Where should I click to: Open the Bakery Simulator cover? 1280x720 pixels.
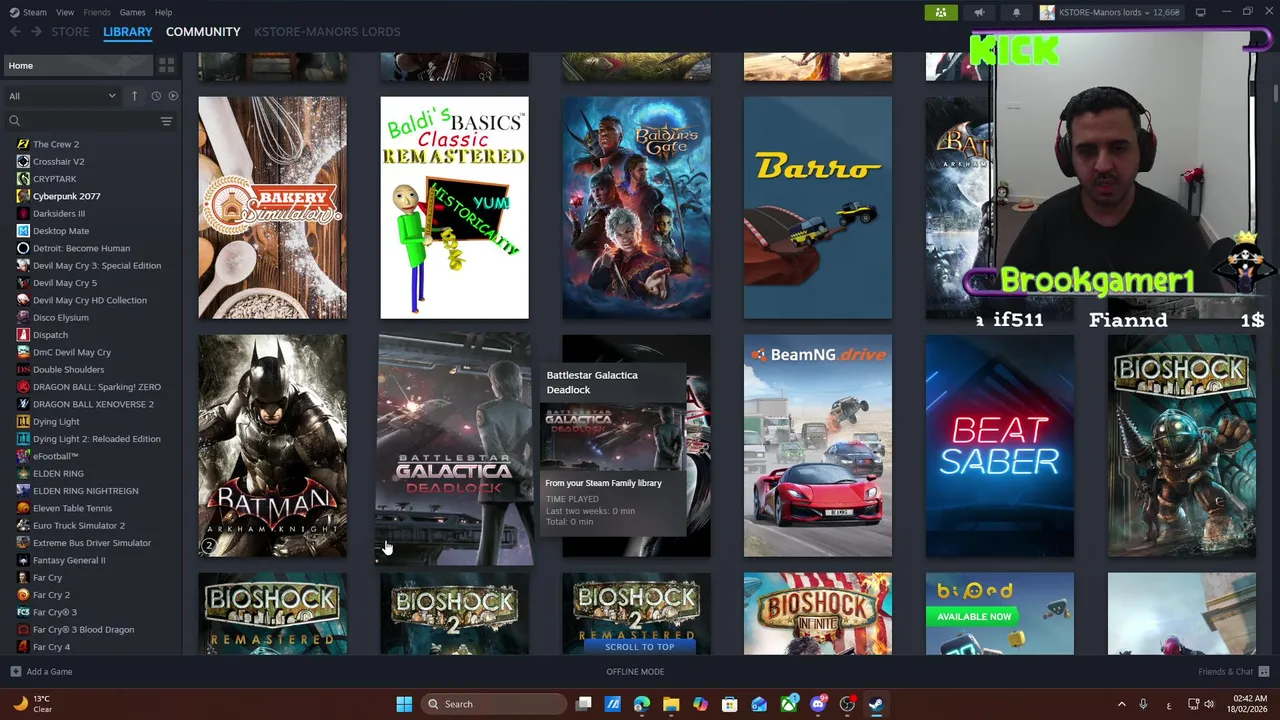(x=272, y=208)
